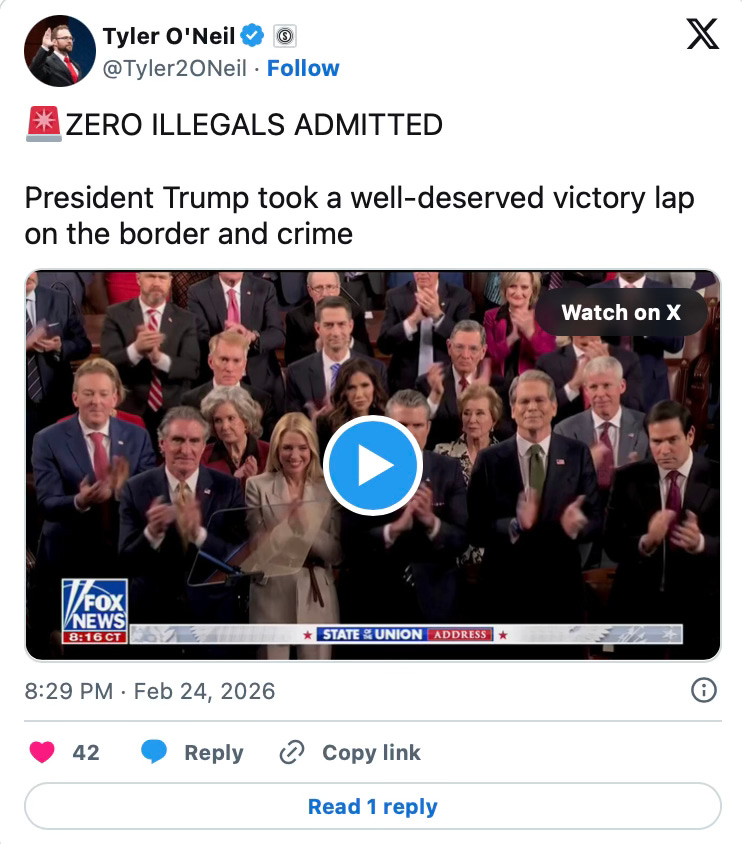Play the State of the Union video
This screenshot has width=742, height=844.
(372, 465)
